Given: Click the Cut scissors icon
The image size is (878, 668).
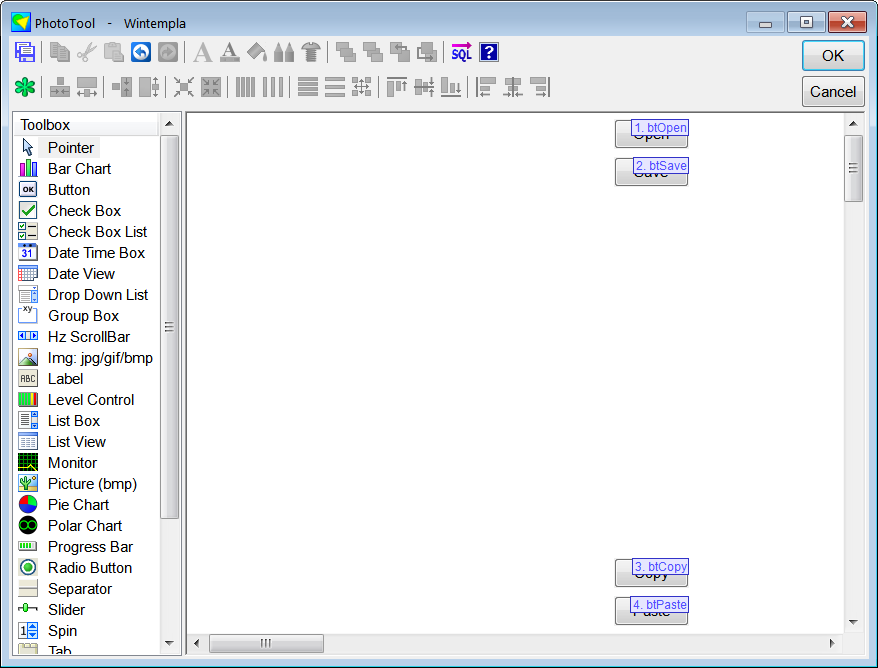Looking at the screenshot, I should 86,53.
